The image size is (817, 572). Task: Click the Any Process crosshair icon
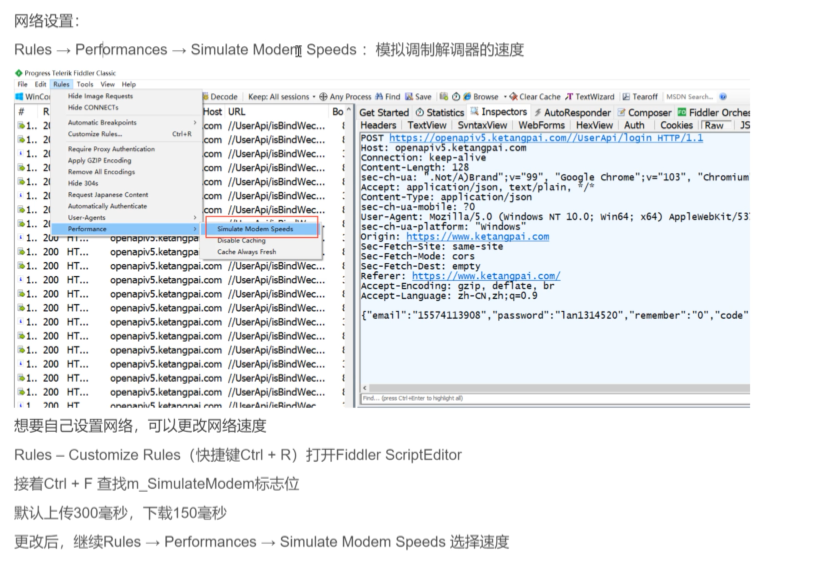click(x=323, y=96)
